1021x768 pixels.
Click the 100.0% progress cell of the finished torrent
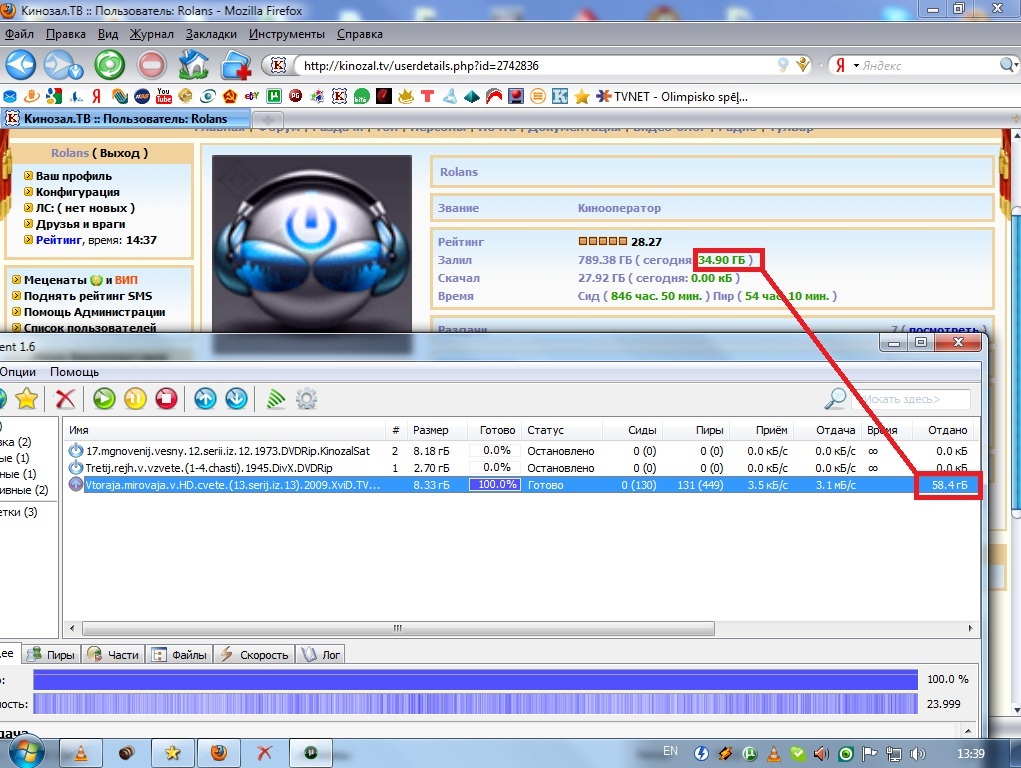(x=495, y=485)
